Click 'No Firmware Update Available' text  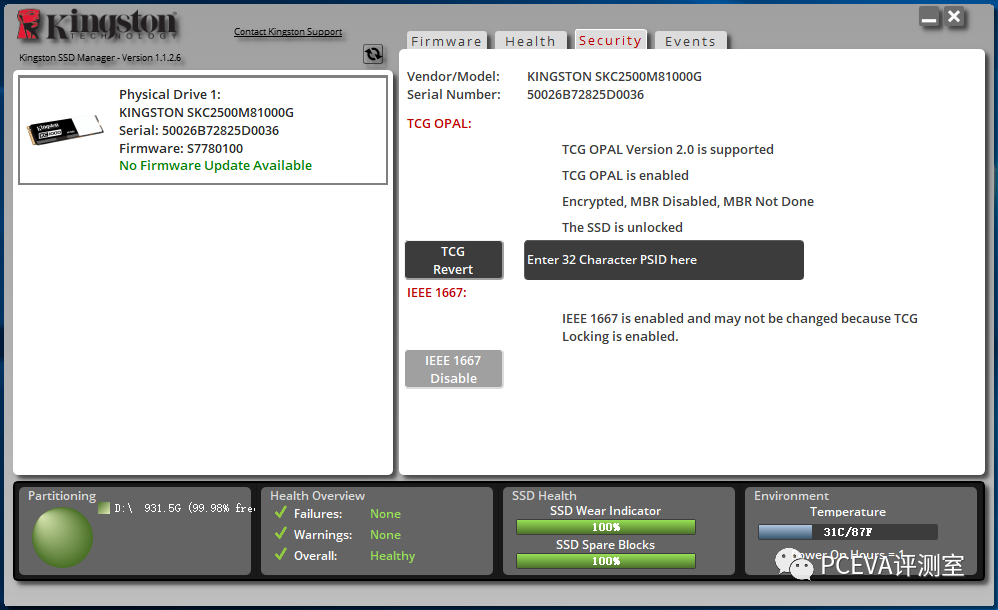click(x=215, y=166)
